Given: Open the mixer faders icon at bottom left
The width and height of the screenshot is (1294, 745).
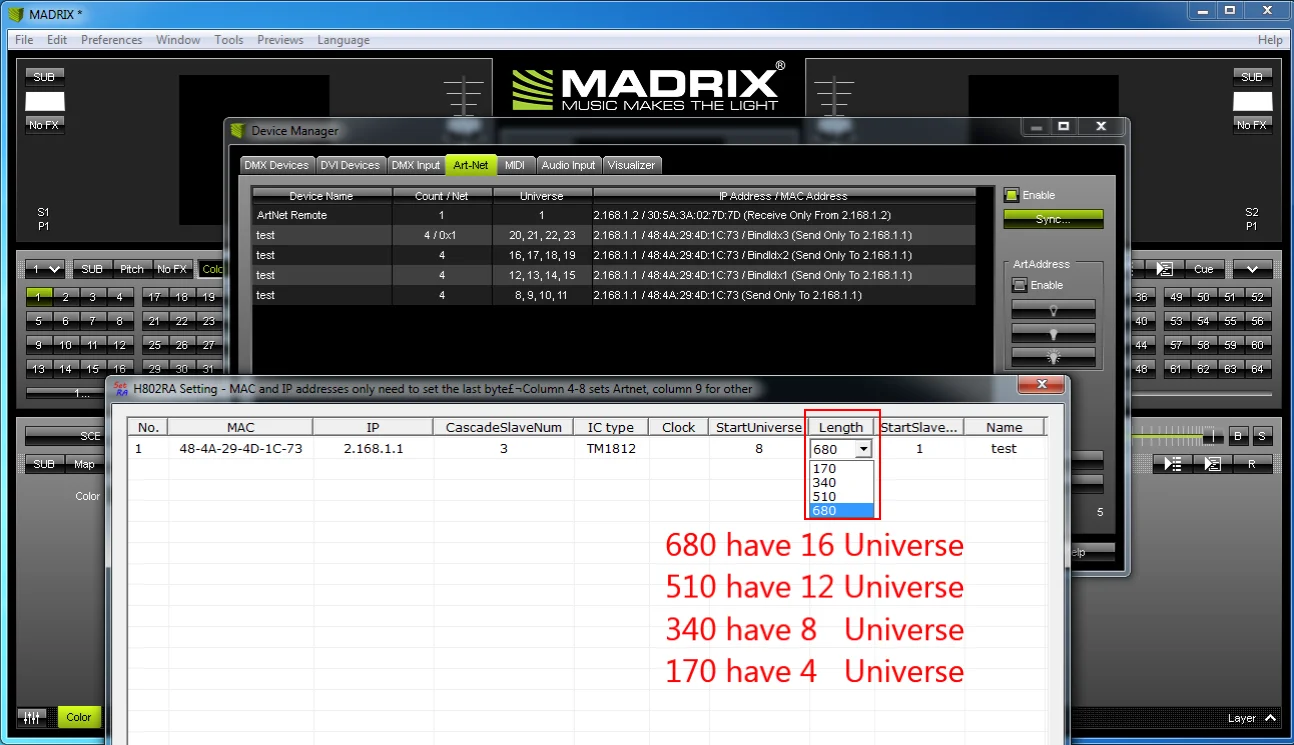Looking at the screenshot, I should coord(32,717).
